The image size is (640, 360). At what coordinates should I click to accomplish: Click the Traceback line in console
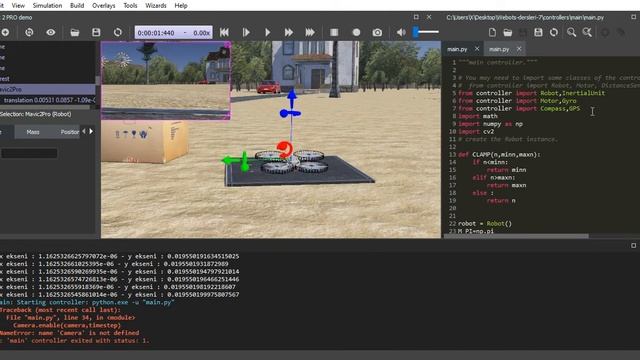(x=60, y=310)
